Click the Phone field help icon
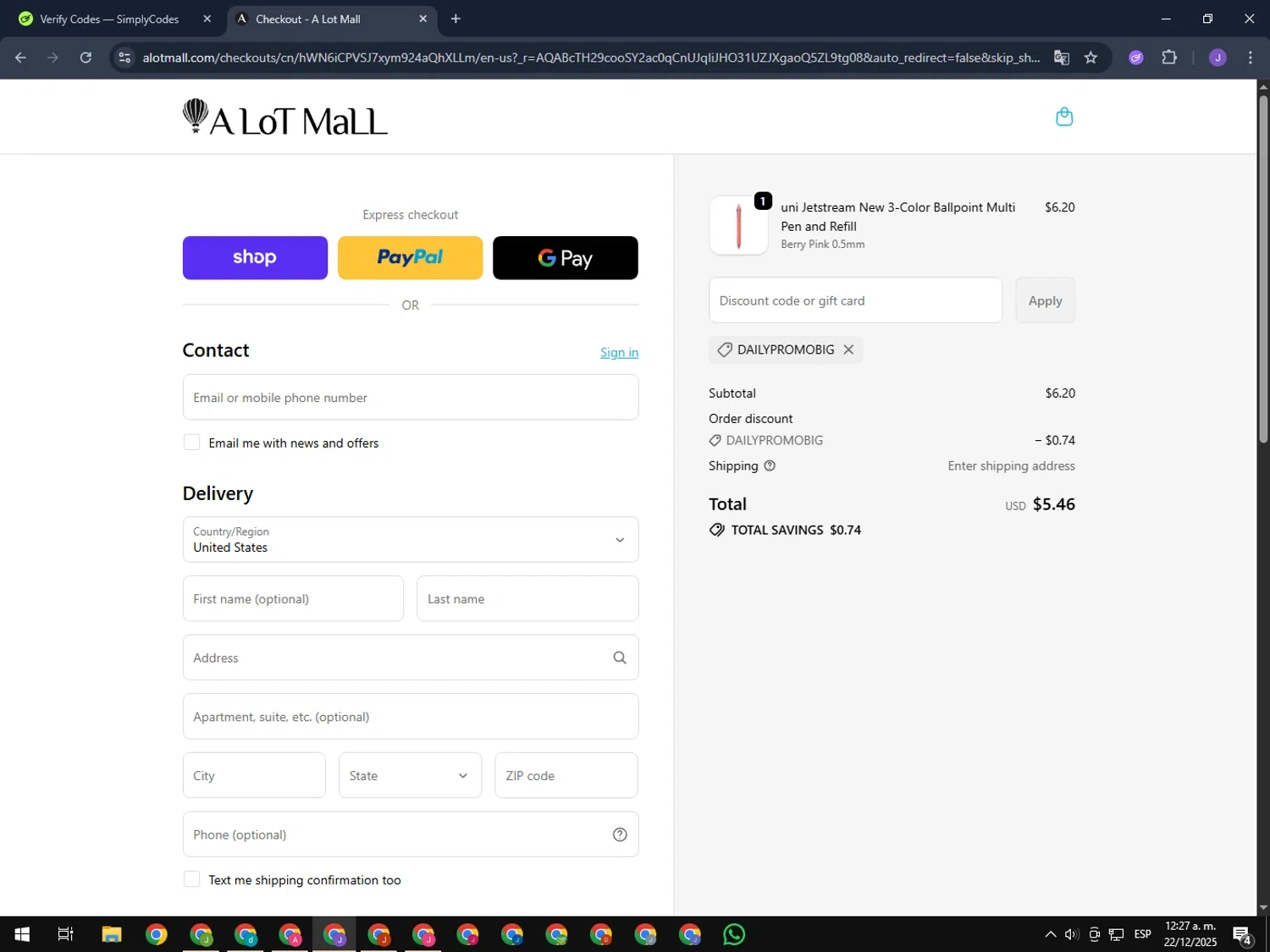This screenshot has width=1270, height=952. coord(620,834)
